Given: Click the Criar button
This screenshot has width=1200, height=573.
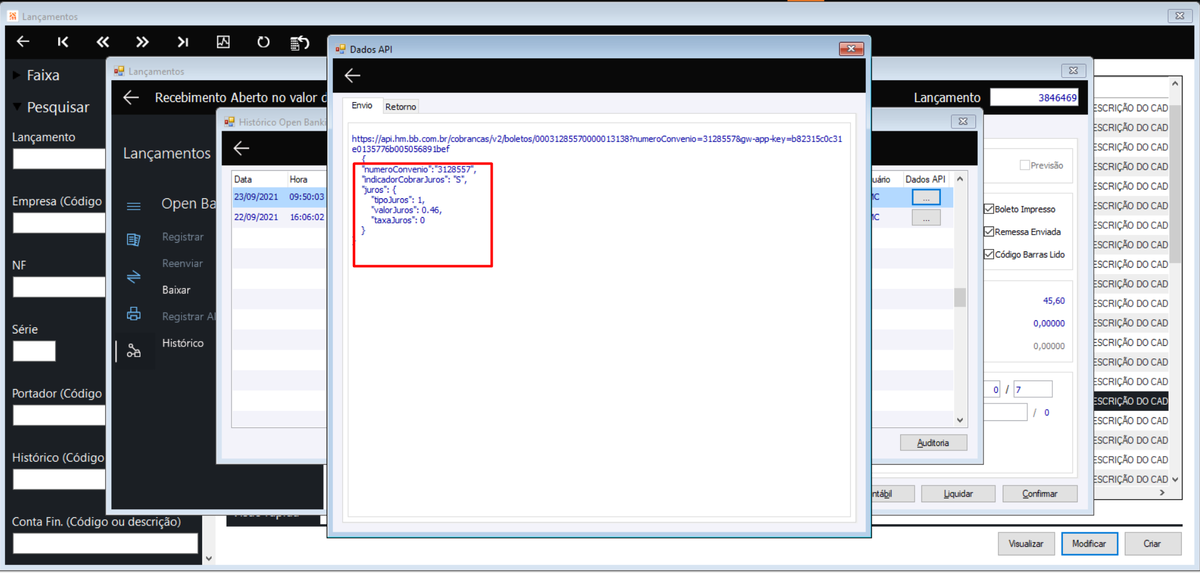Looking at the screenshot, I should click(x=1152, y=544).
